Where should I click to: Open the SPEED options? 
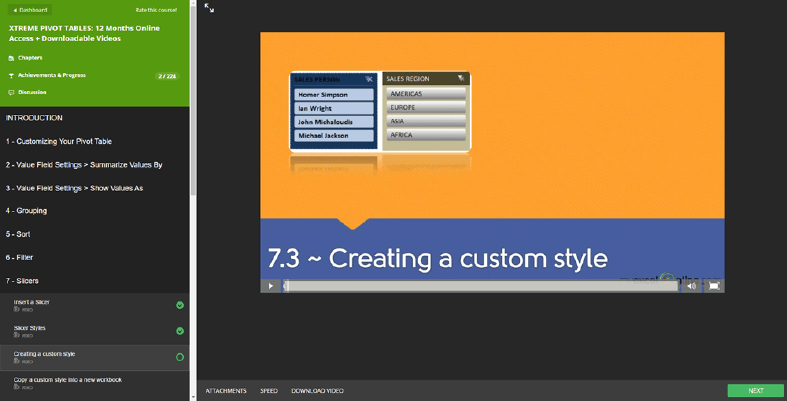click(269, 391)
